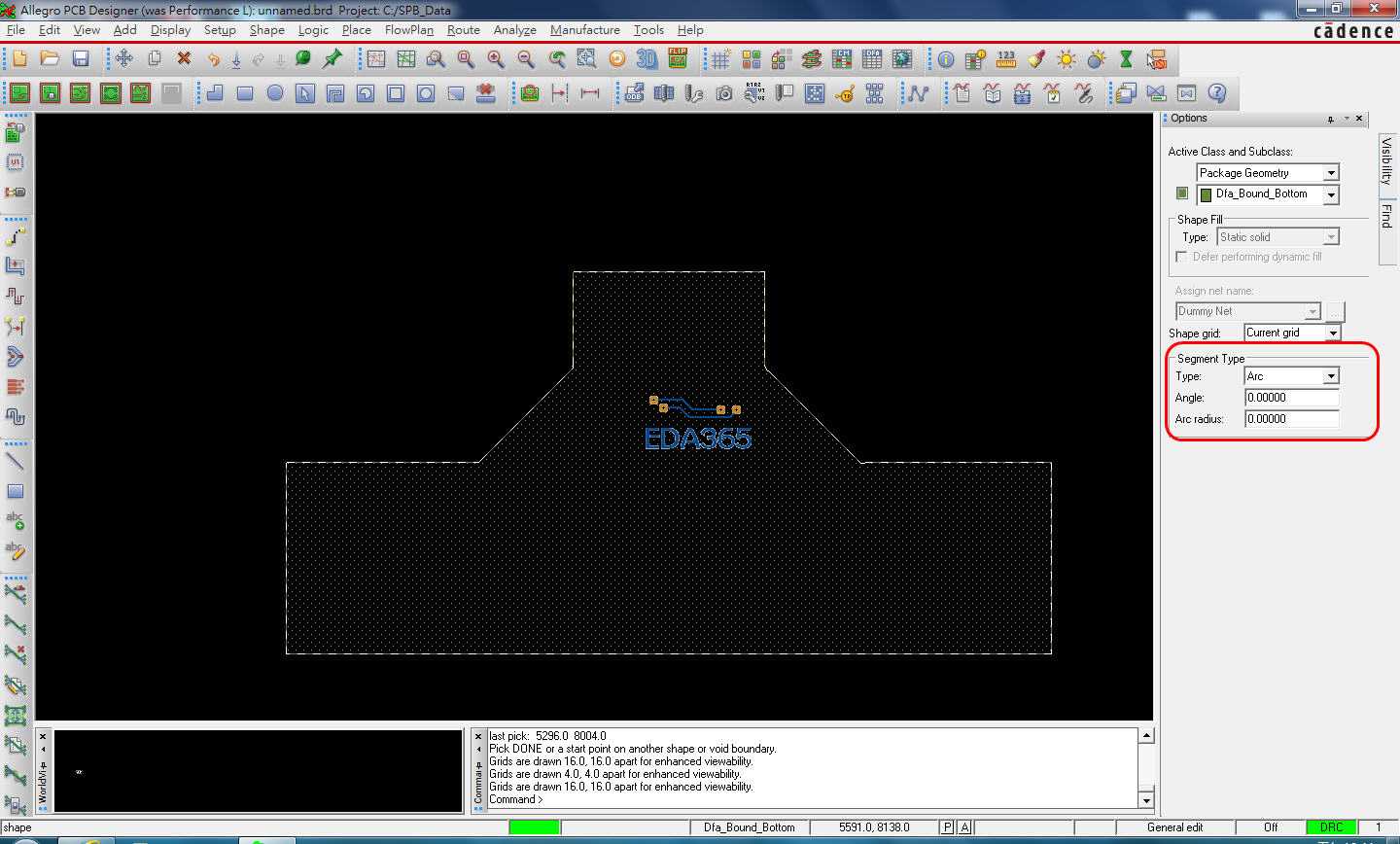Flip the design with FLIP icon

[678, 59]
